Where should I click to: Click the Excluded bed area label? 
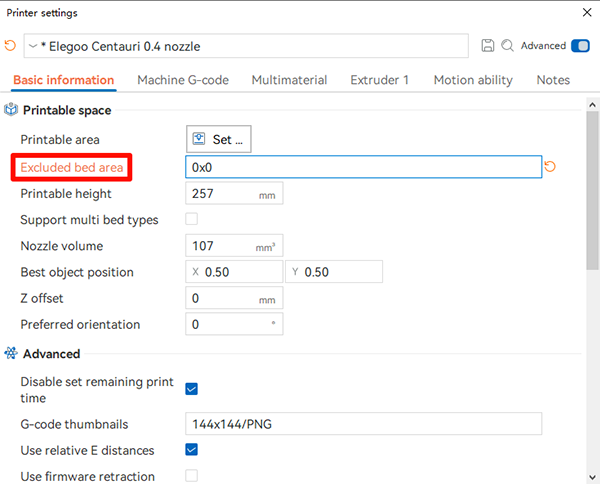point(72,168)
